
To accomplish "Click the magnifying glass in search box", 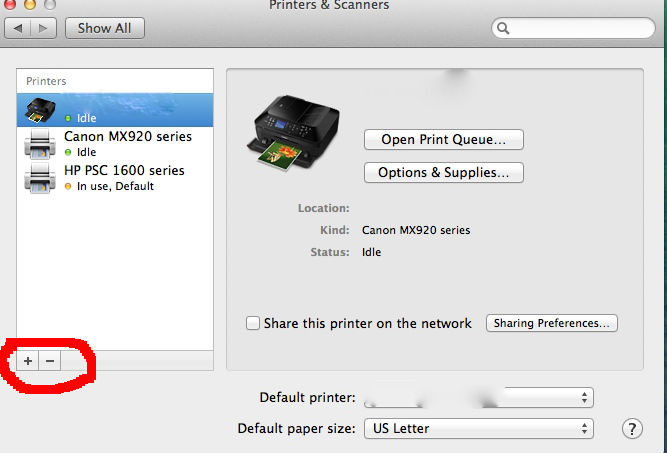I will click(x=504, y=29).
